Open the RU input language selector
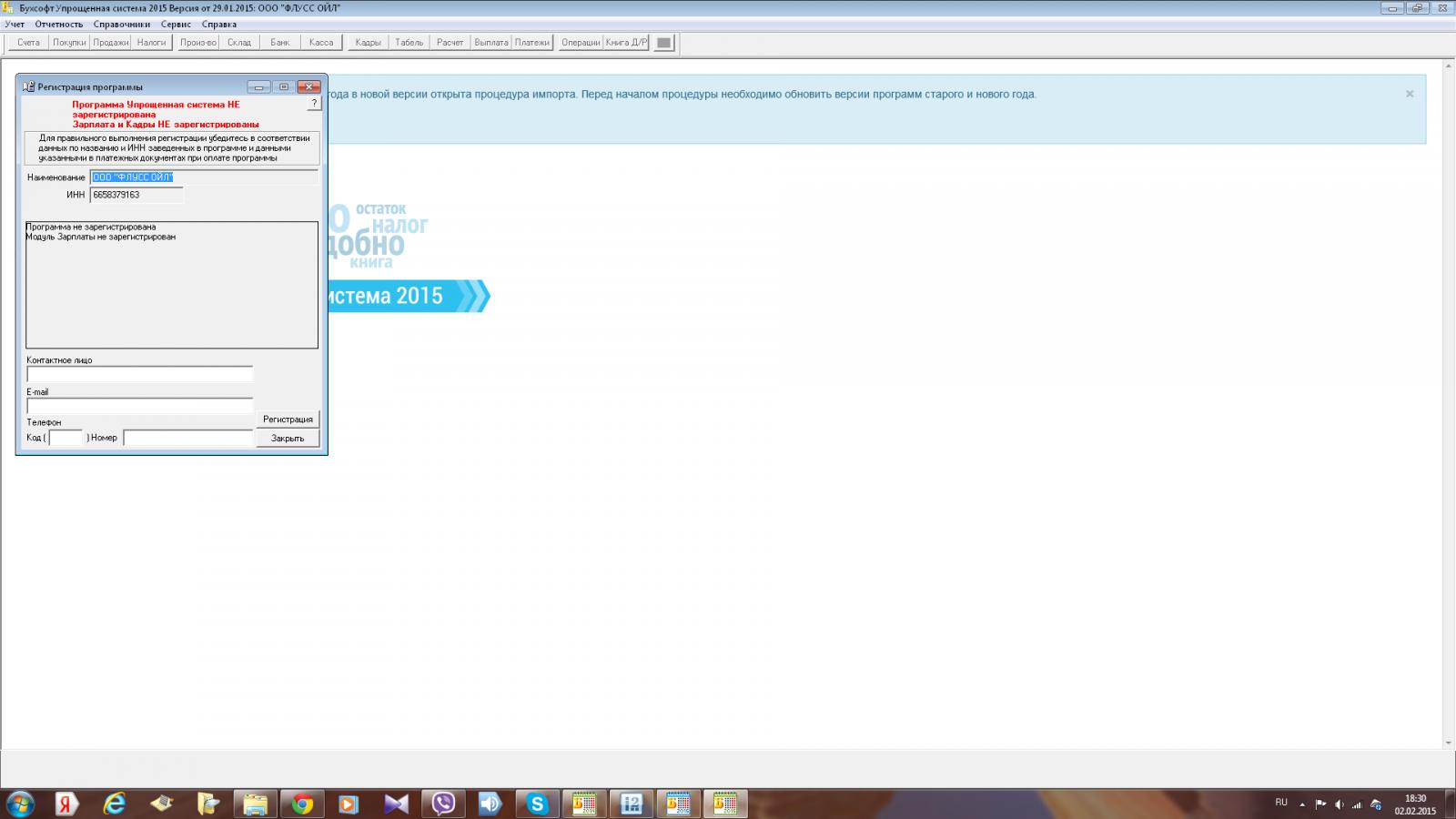Screen dimensions: 1456x819 pos(1281,803)
